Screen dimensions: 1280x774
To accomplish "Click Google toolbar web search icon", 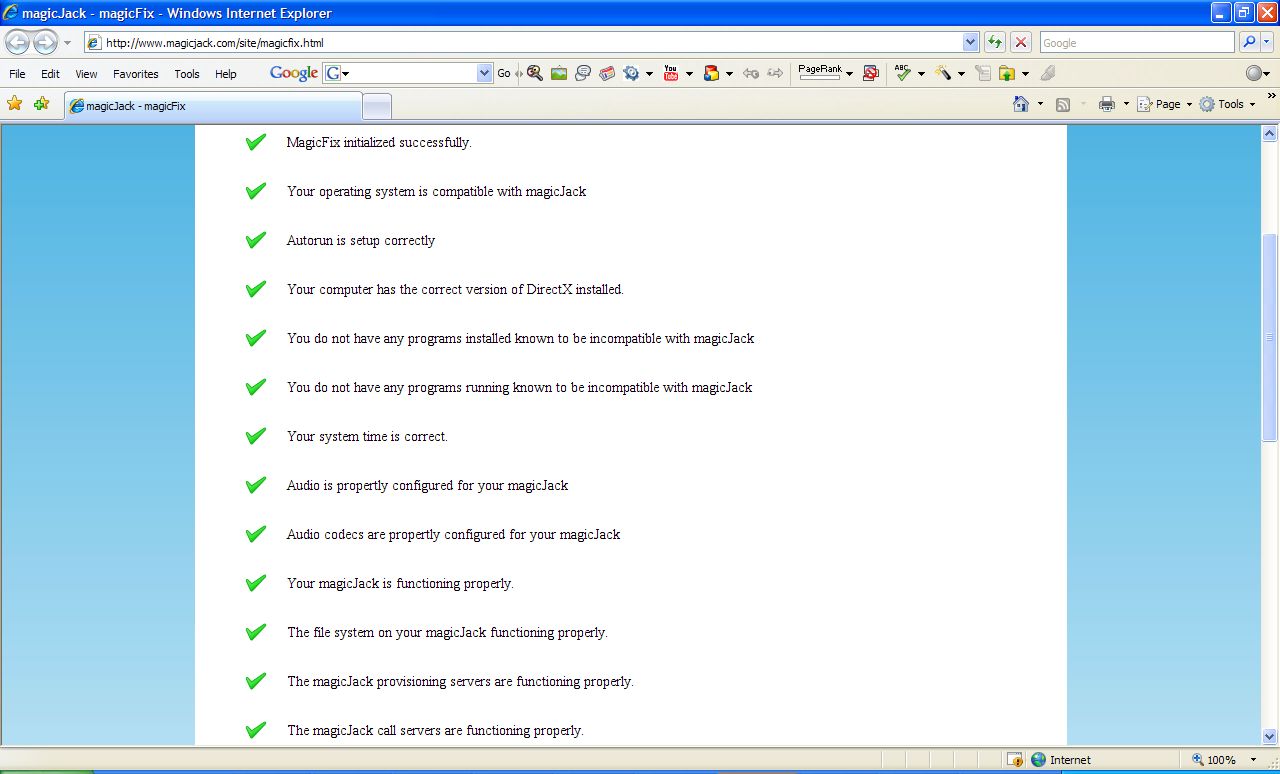I will [535, 73].
